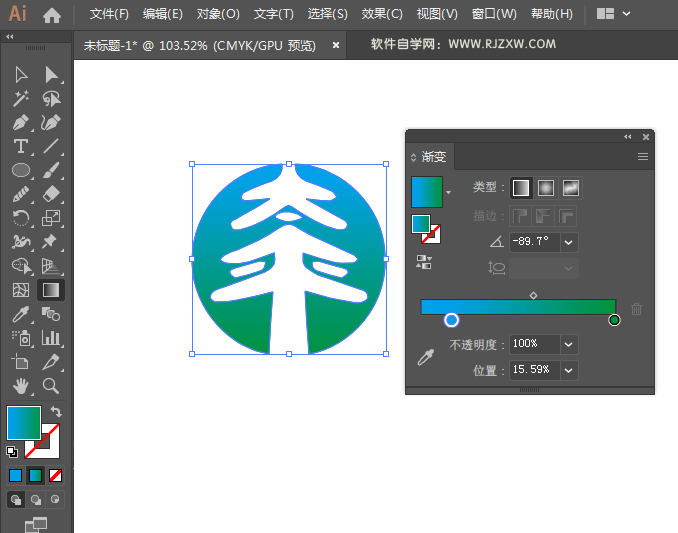678x533 pixels.
Task: Open gradient panel hamburger menu
Action: [x=643, y=156]
